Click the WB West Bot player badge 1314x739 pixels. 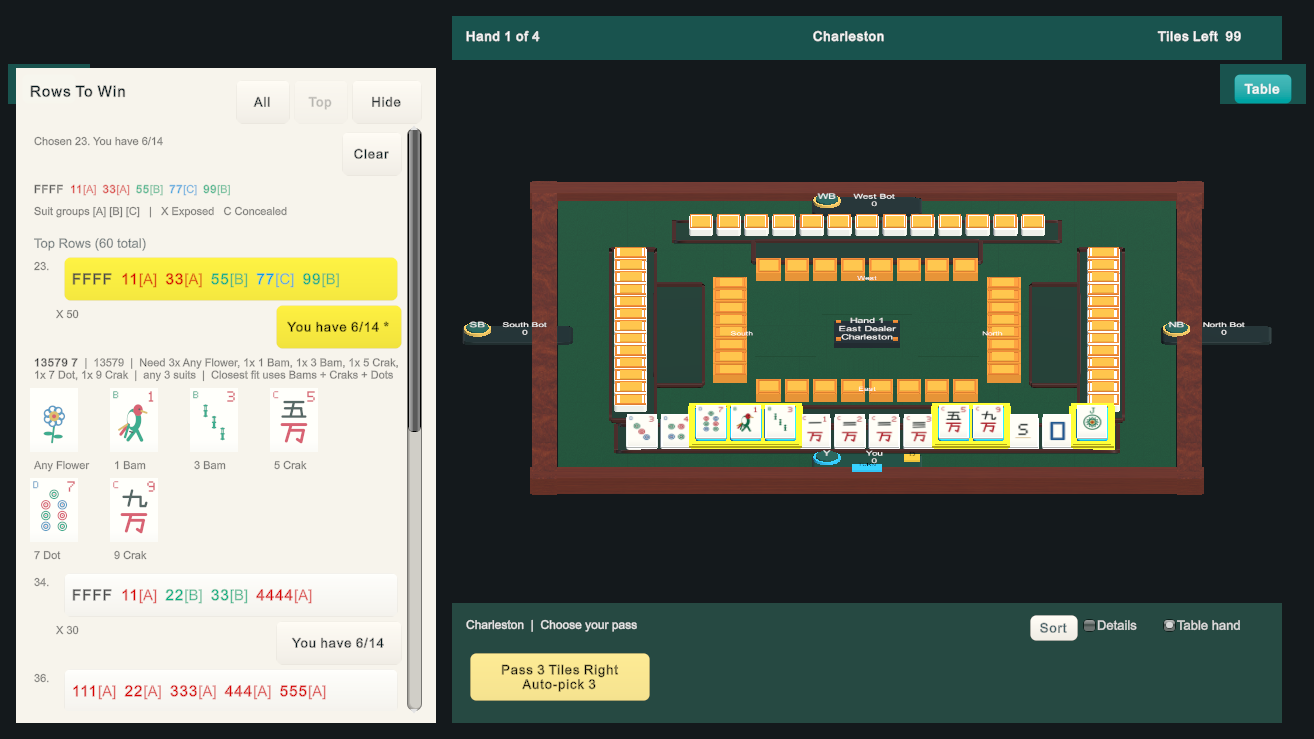[x=826, y=198]
